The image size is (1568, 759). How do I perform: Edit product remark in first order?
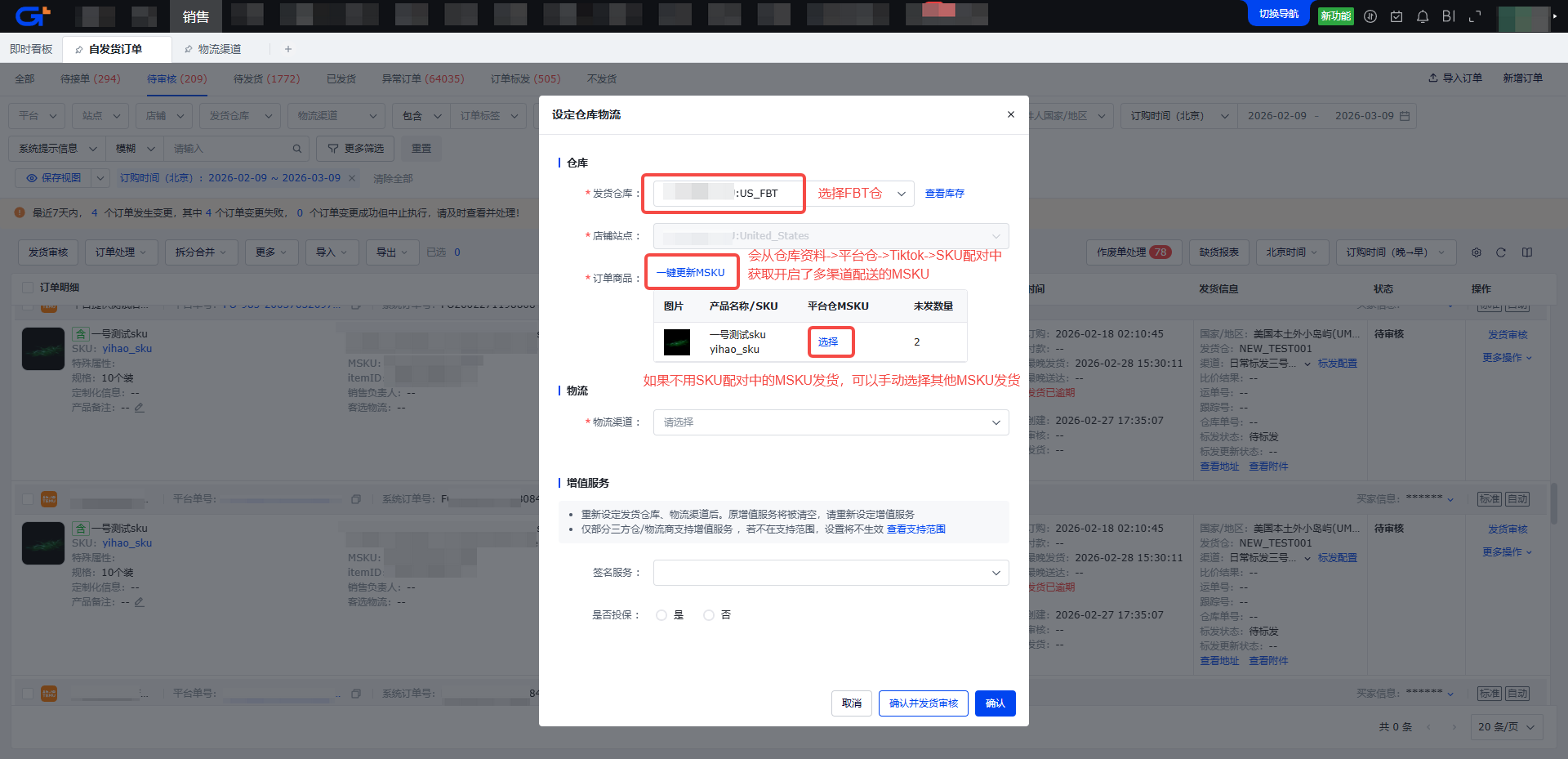pyautogui.click(x=140, y=408)
